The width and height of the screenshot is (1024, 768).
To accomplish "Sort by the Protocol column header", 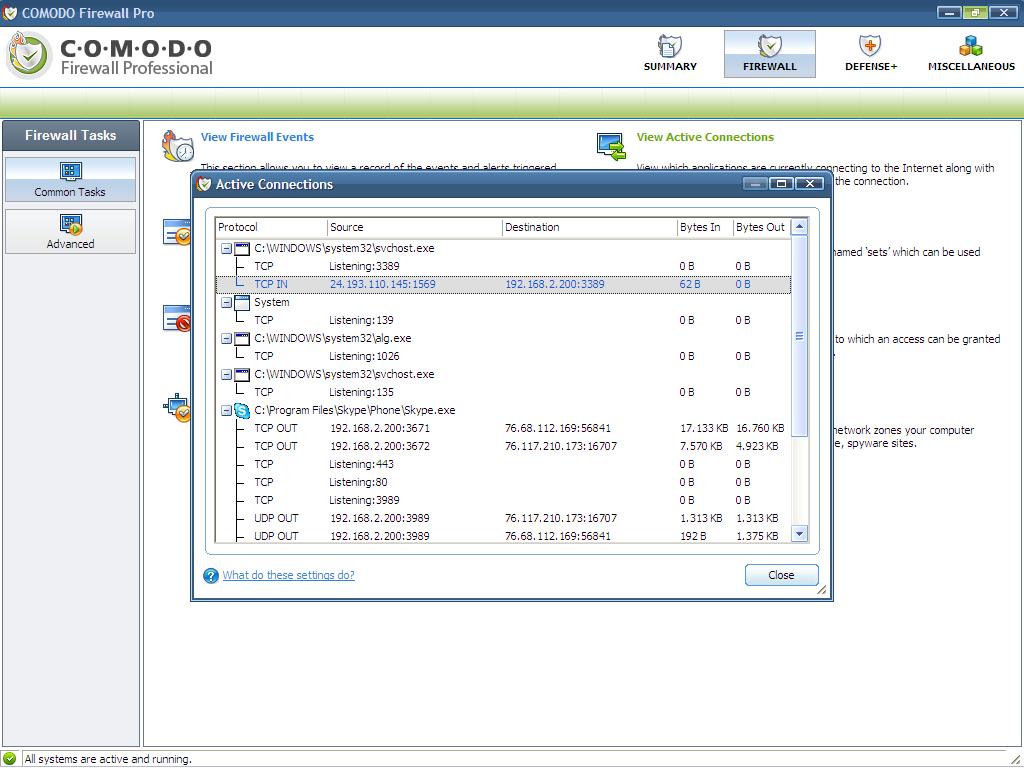I will 271,227.
